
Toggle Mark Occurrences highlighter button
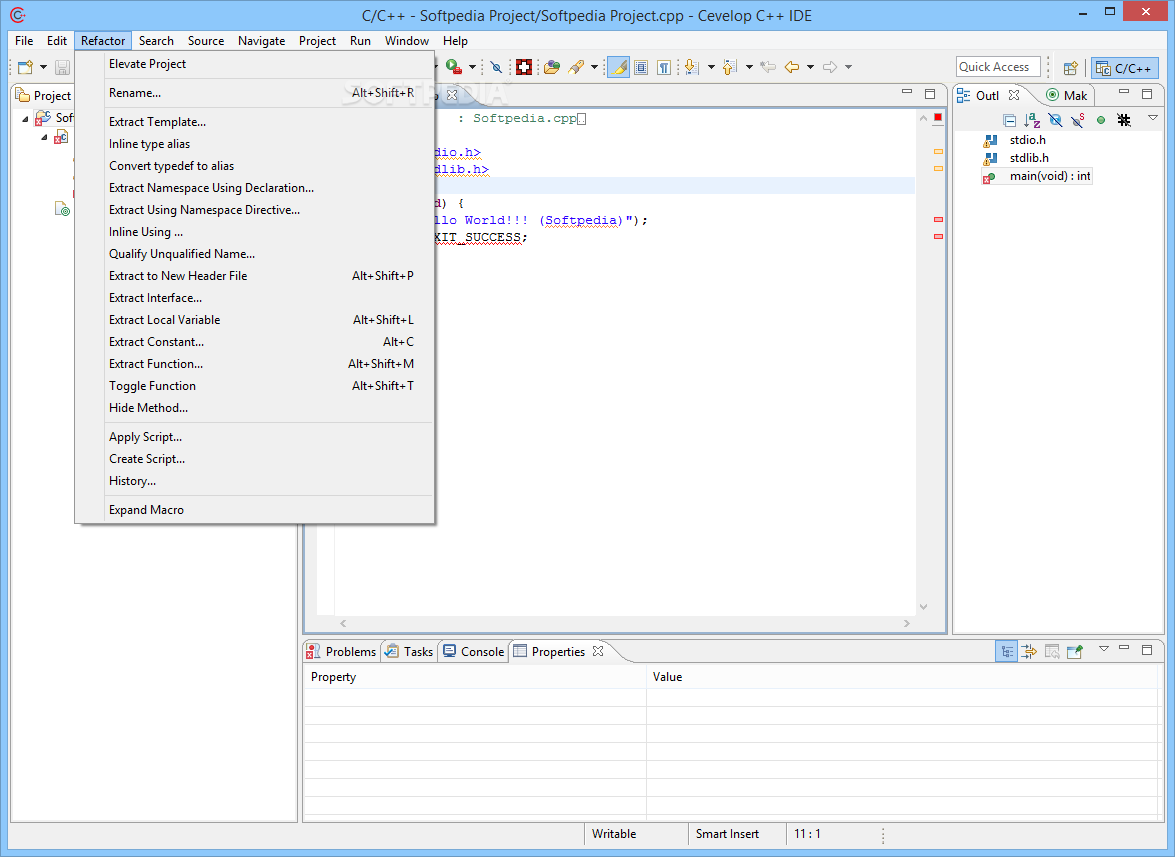tap(619, 67)
